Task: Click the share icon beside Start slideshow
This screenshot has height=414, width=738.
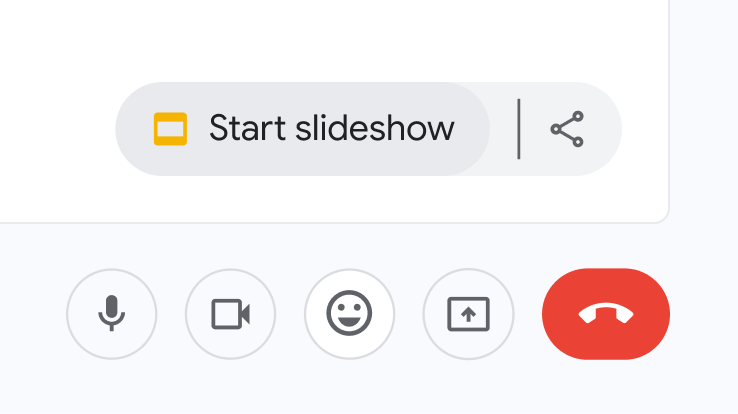Action: click(567, 129)
